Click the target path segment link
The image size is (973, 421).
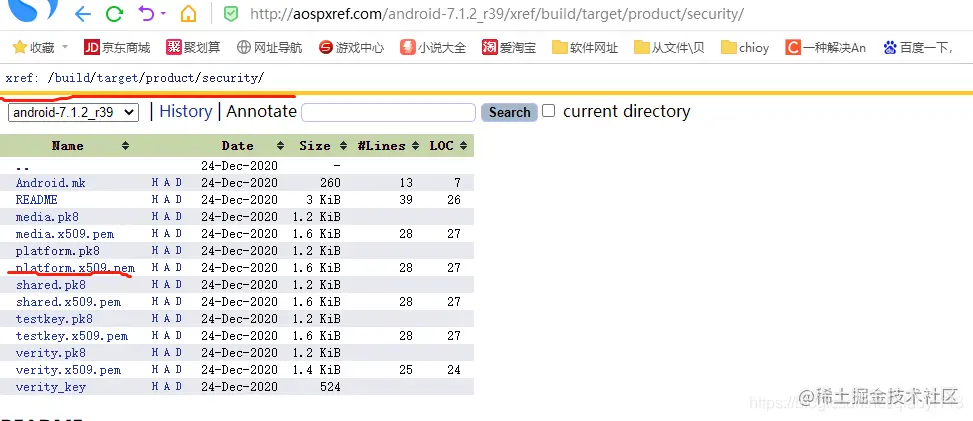point(117,78)
